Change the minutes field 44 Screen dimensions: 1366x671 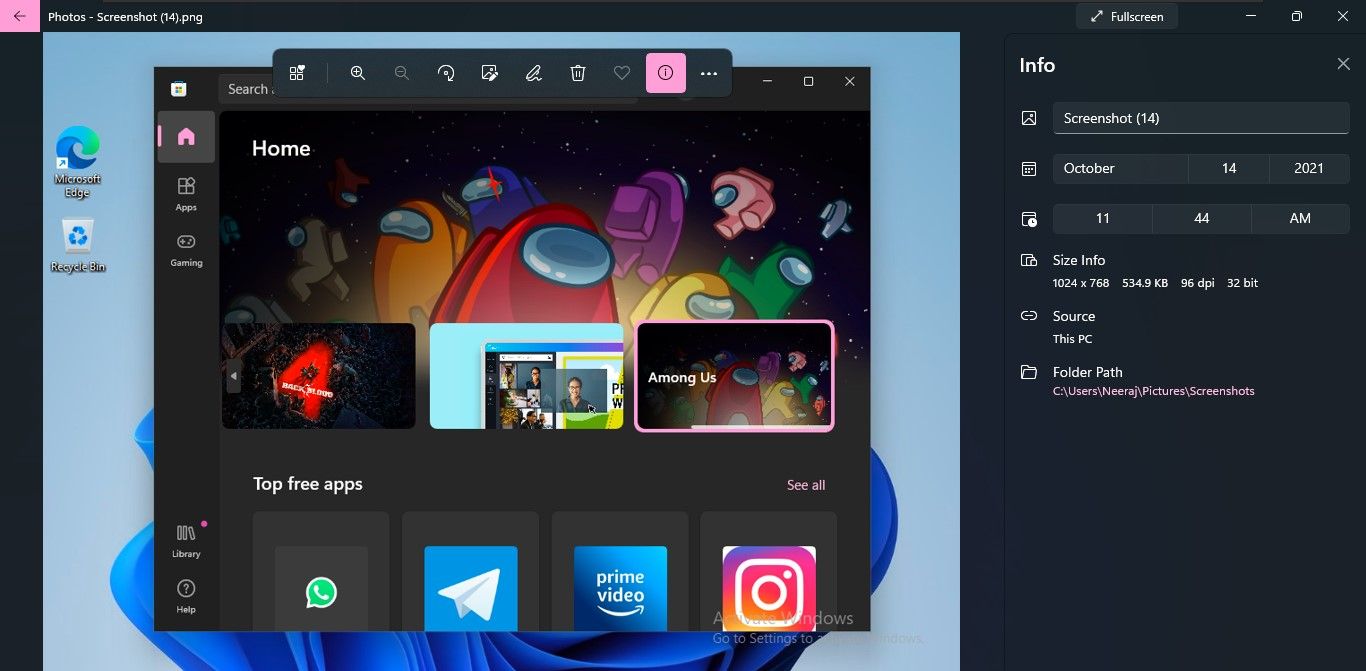click(x=1202, y=218)
